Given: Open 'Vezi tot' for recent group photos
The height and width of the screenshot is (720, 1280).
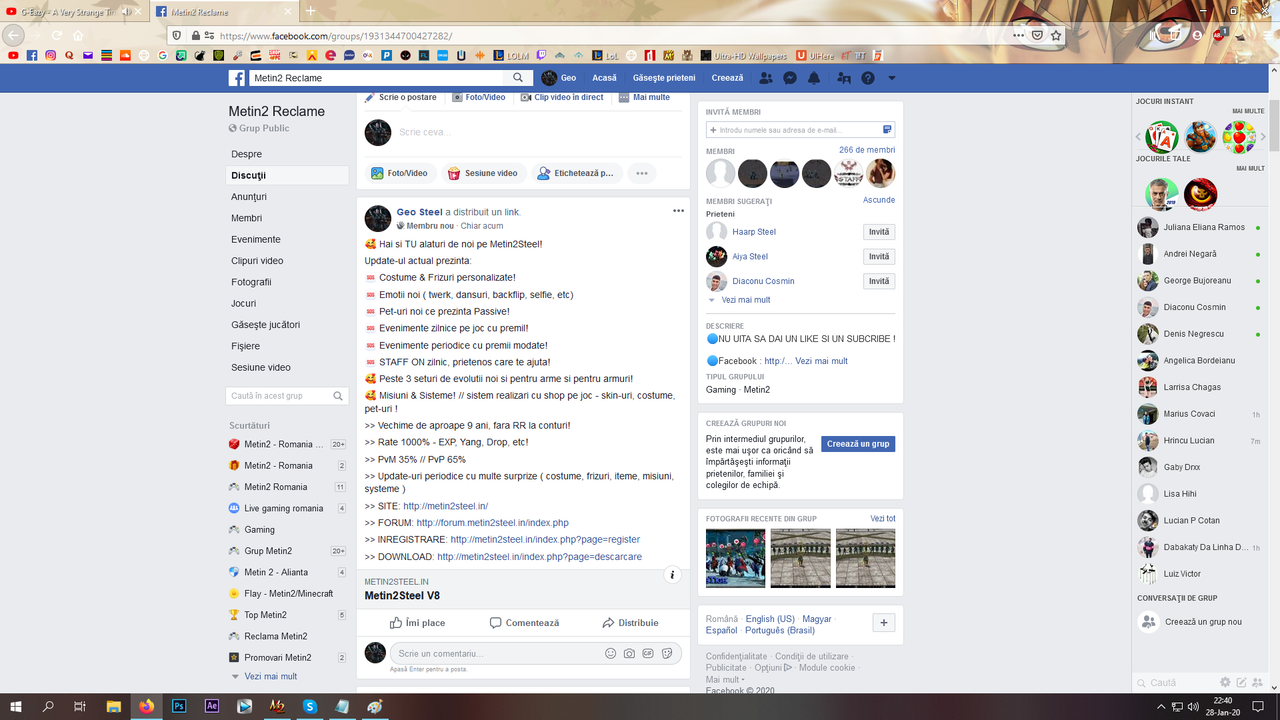Looking at the screenshot, I should click(883, 519).
